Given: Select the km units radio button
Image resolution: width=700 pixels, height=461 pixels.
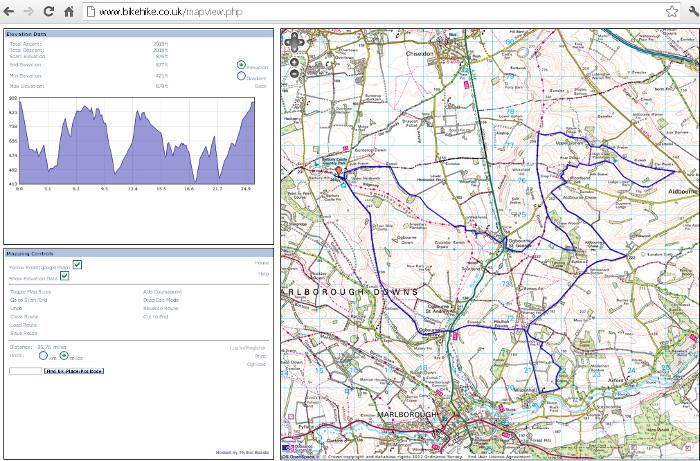Looking at the screenshot, I should tap(42, 354).
